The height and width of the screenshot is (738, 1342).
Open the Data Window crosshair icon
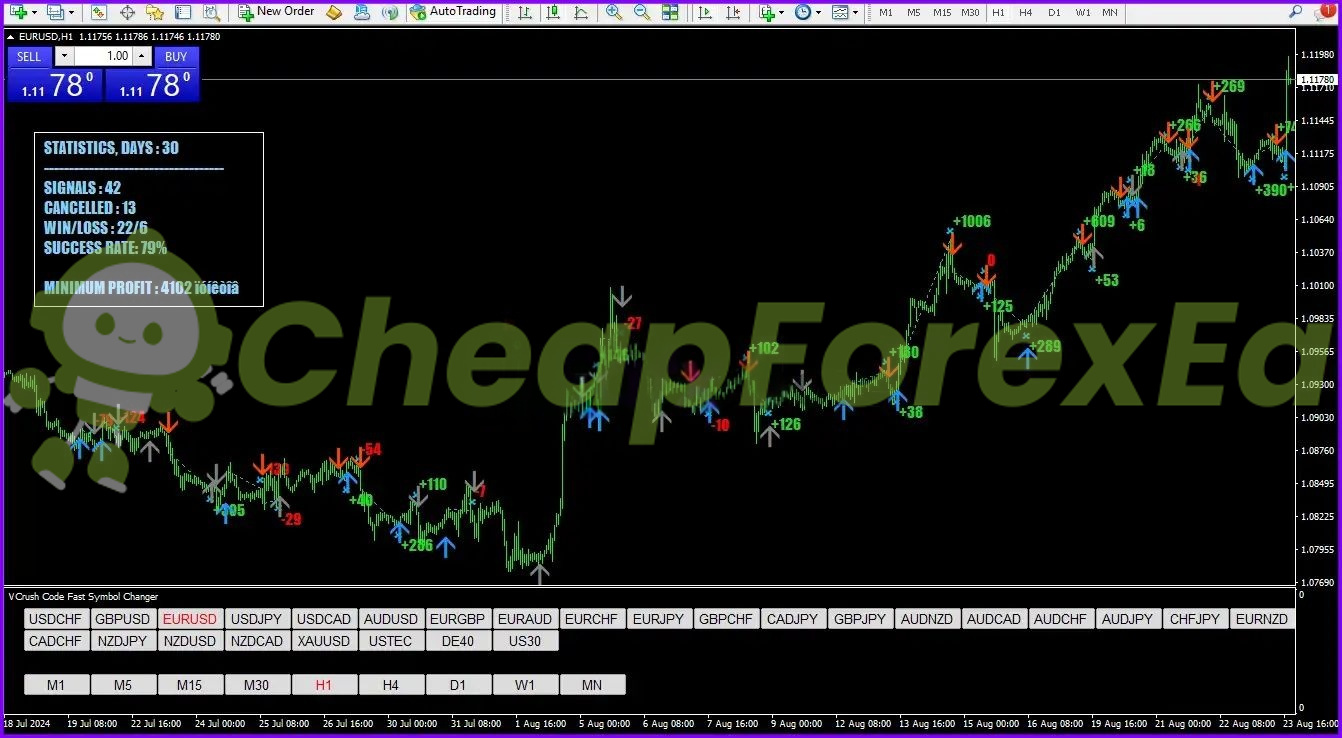coord(127,12)
